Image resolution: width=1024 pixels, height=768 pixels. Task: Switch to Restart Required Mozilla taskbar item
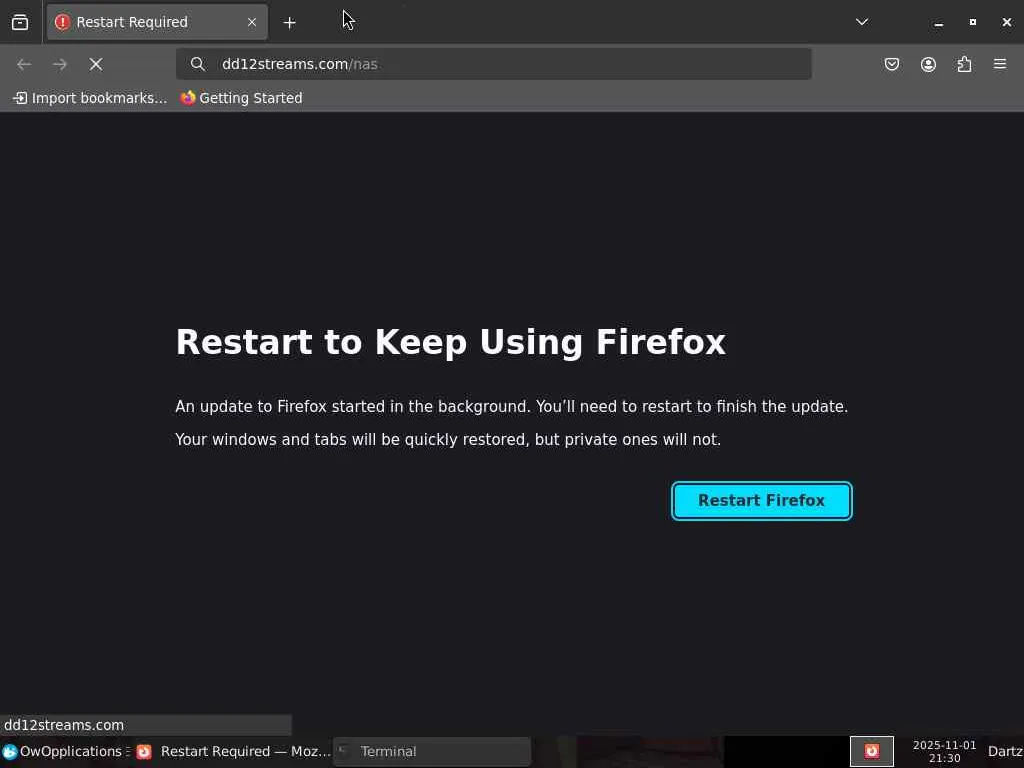234,752
